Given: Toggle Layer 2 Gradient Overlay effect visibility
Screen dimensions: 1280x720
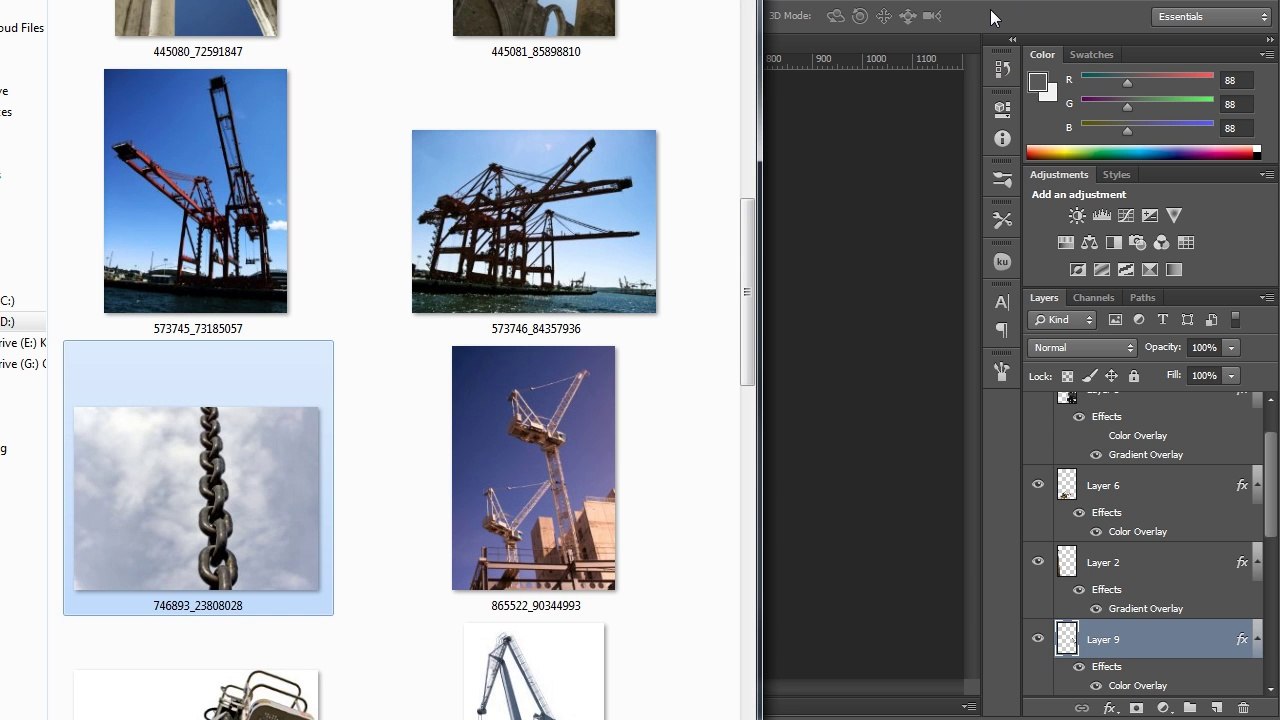Looking at the screenshot, I should (x=1096, y=609).
